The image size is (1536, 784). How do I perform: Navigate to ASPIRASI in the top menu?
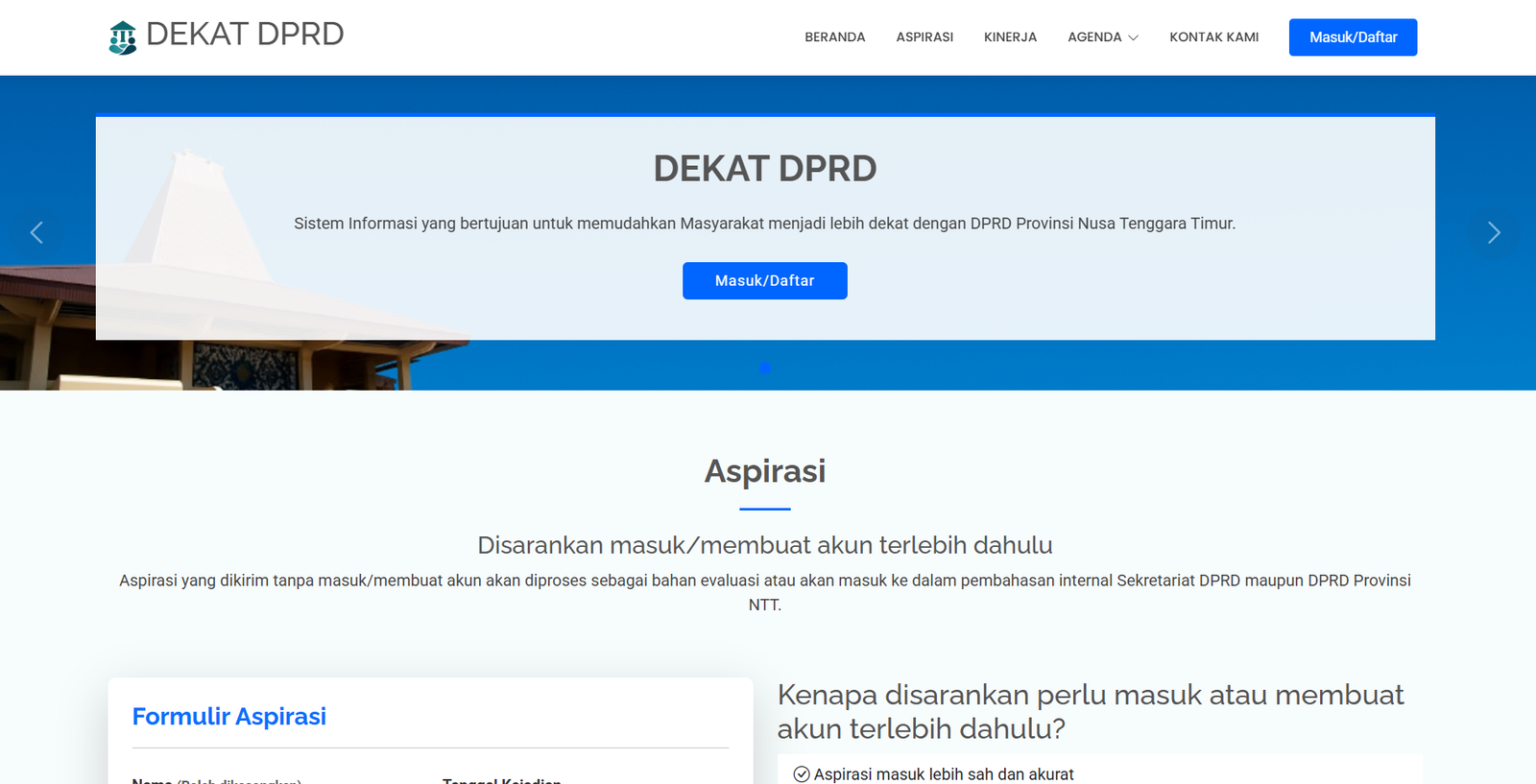click(924, 37)
